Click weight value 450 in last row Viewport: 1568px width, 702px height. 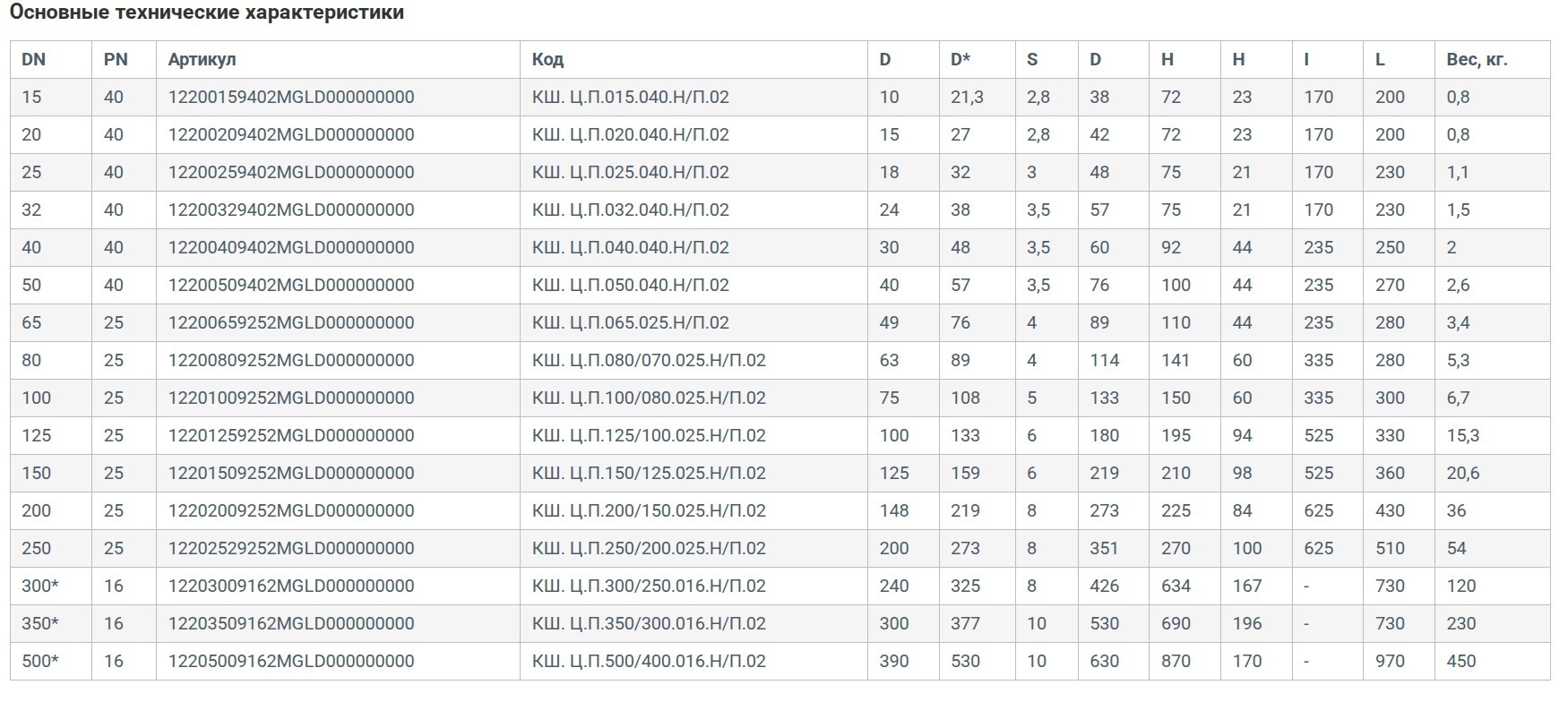(x=1460, y=661)
